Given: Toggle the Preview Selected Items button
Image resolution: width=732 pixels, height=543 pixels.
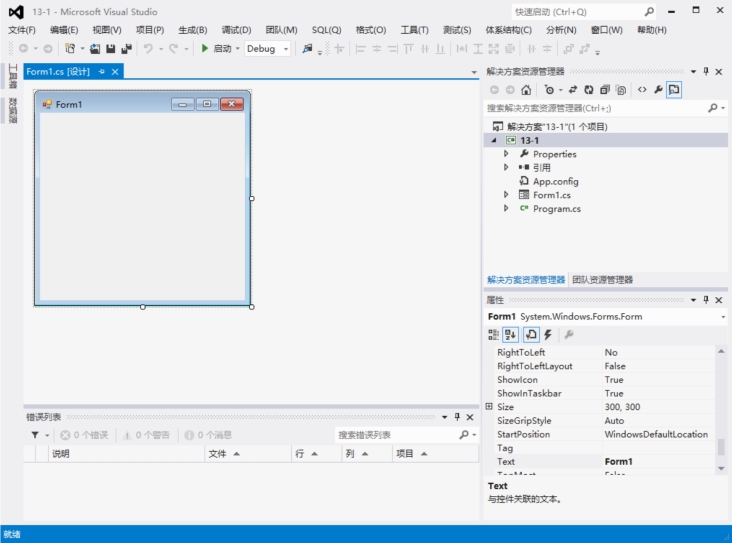Looking at the screenshot, I should point(674,90).
